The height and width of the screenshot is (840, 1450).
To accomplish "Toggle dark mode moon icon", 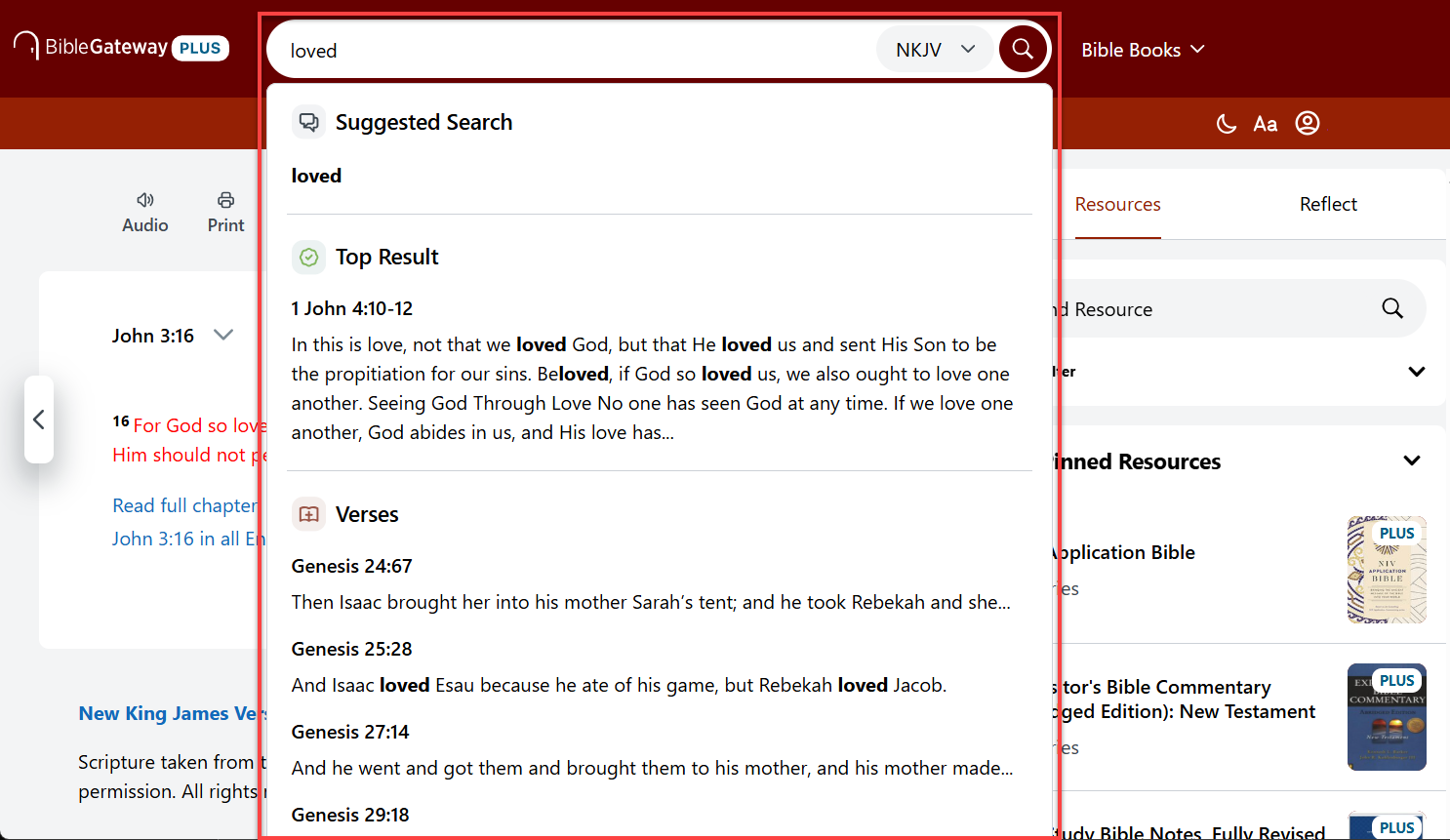I will pos(1227,124).
